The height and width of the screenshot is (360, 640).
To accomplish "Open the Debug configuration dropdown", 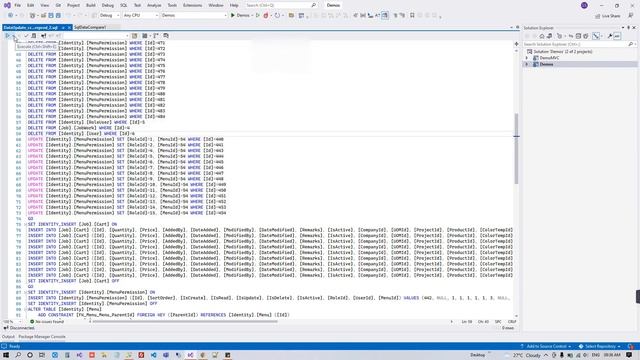I will click(109, 16).
